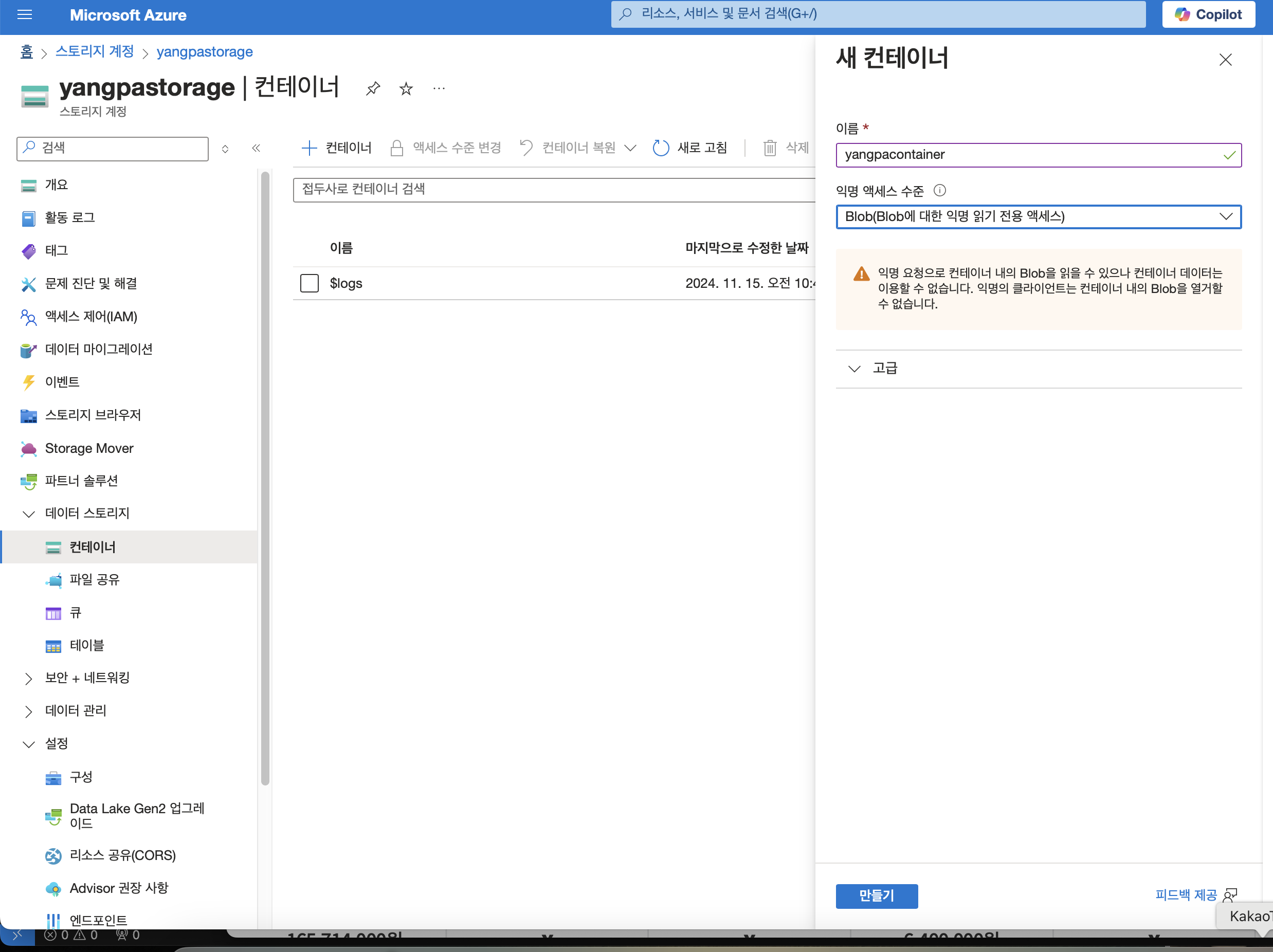Click the 스토리지 계정 breadcrumb link

(x=95, y=52)
